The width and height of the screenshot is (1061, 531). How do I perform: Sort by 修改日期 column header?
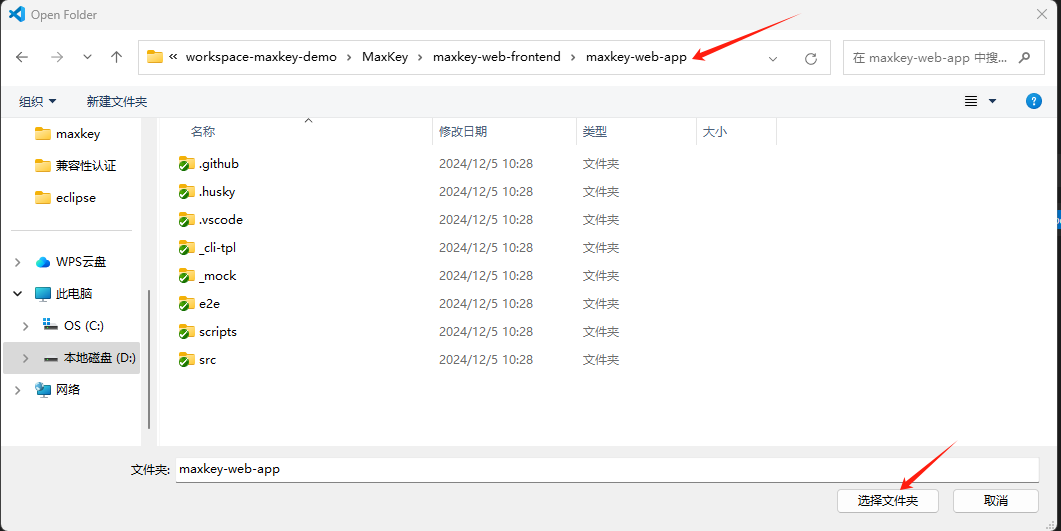point(463,132)
